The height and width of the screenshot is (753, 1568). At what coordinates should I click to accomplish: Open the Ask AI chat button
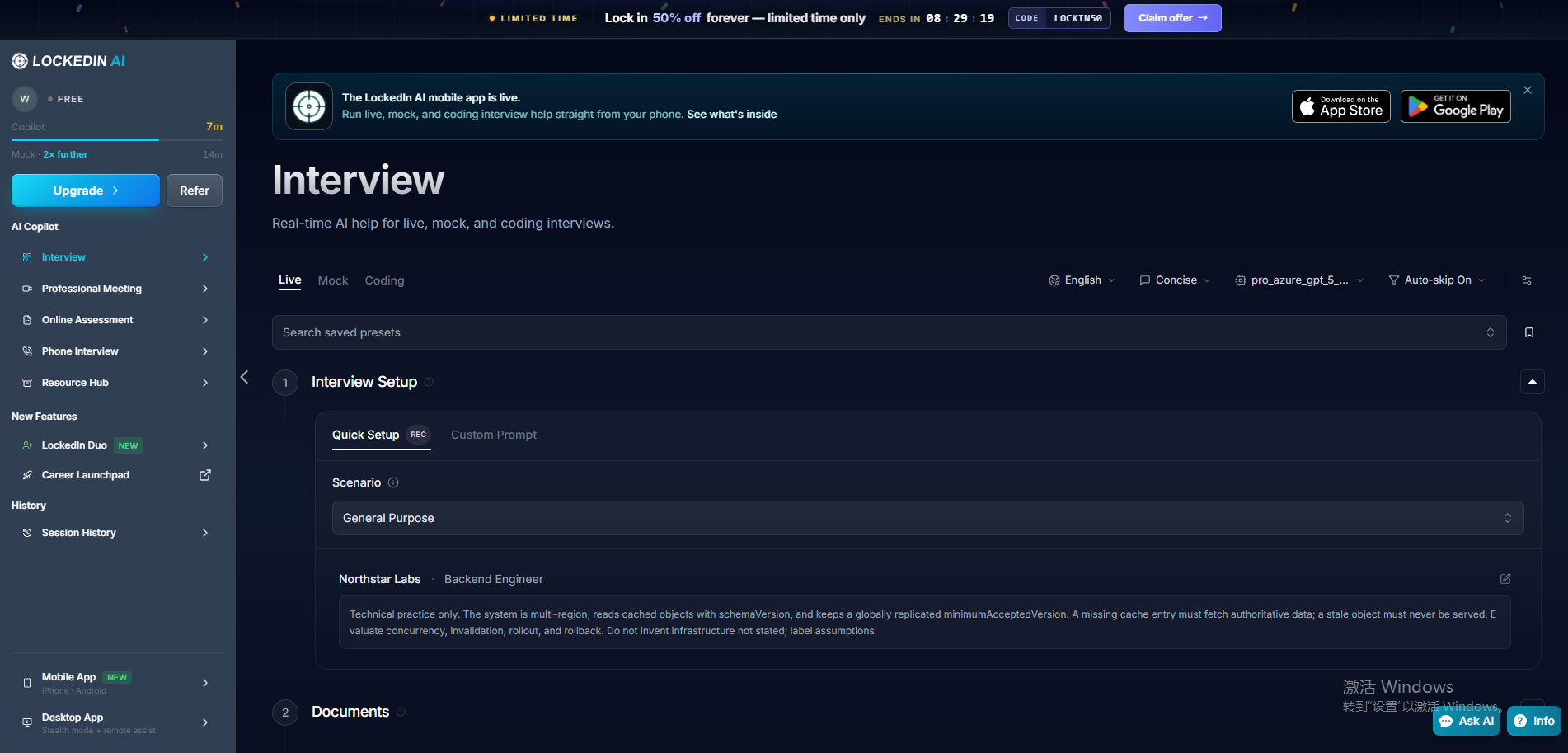click(x=1467, y=721)
